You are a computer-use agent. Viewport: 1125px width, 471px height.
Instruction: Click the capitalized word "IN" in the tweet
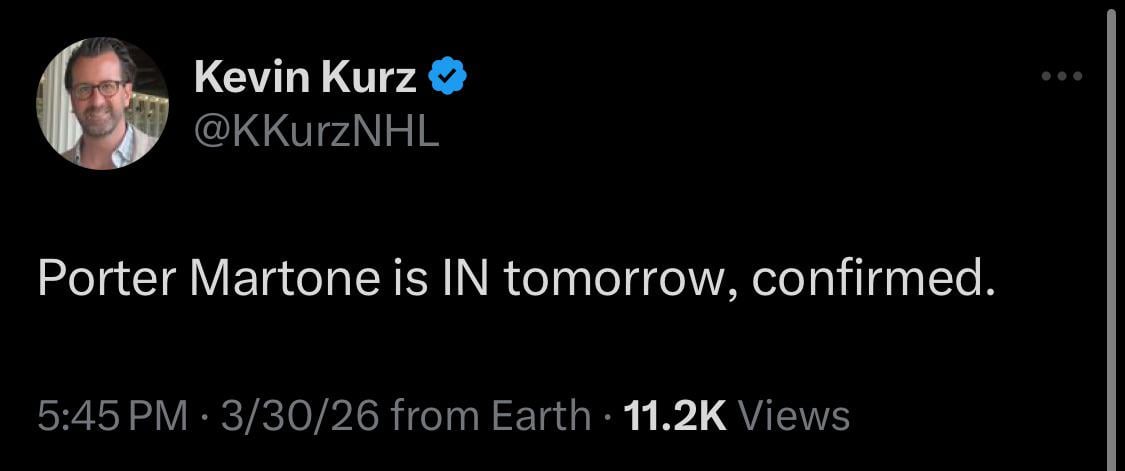(x=462, y=282)
